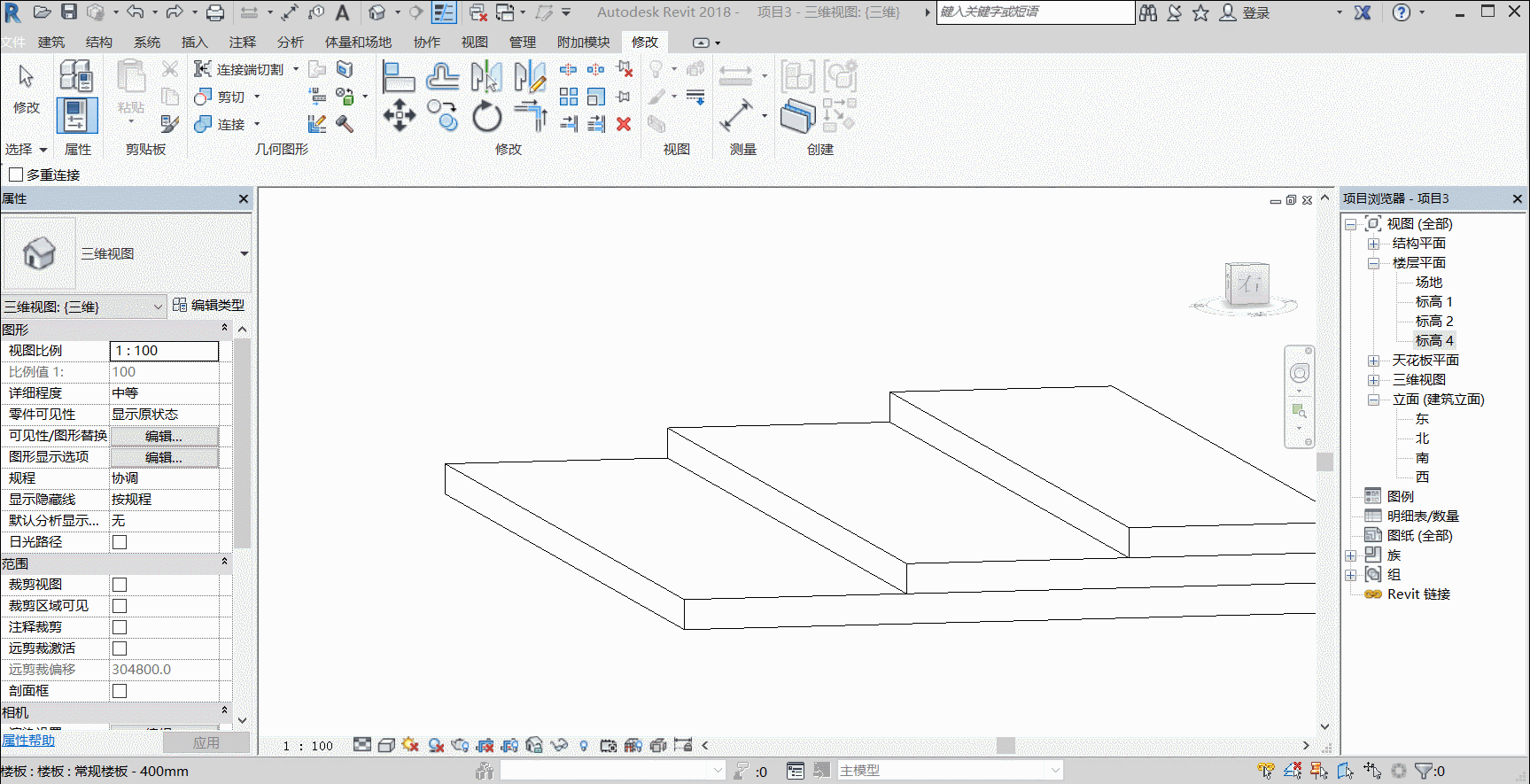Click the filter icon in status bar

point(1423,771)
